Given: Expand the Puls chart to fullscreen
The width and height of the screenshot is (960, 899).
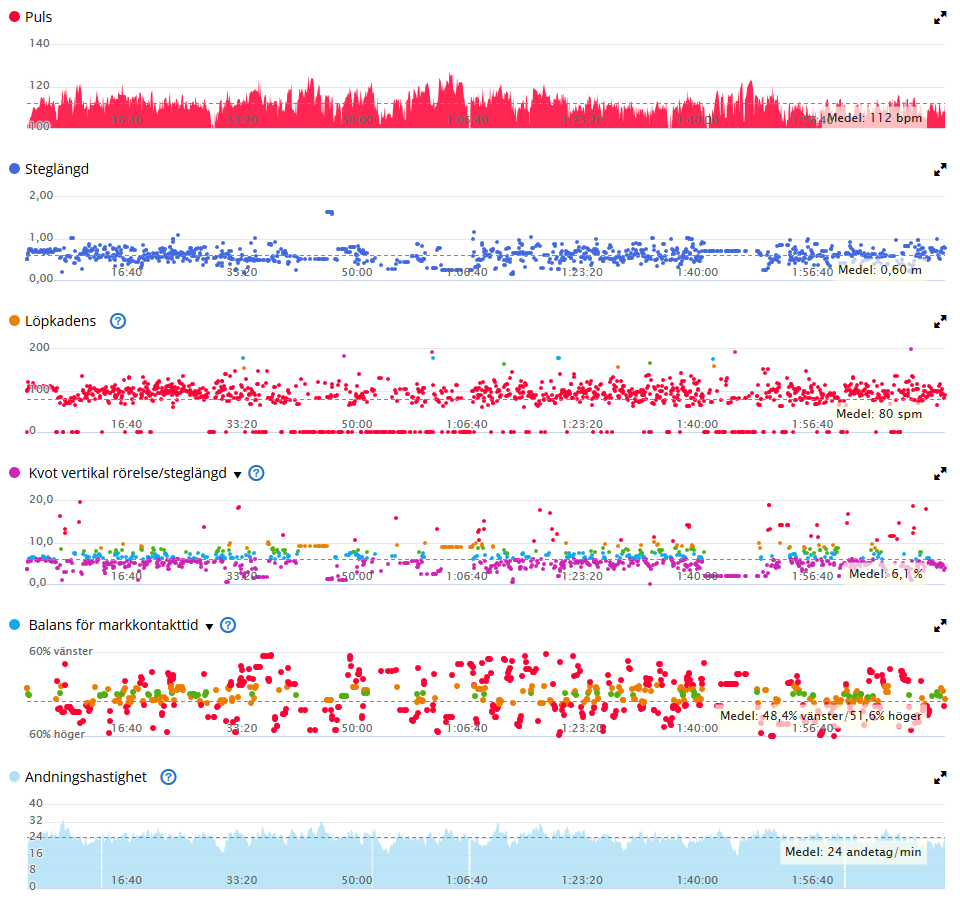Looking at the screenshot, I should pyautogui.click(x=940, y=18).
